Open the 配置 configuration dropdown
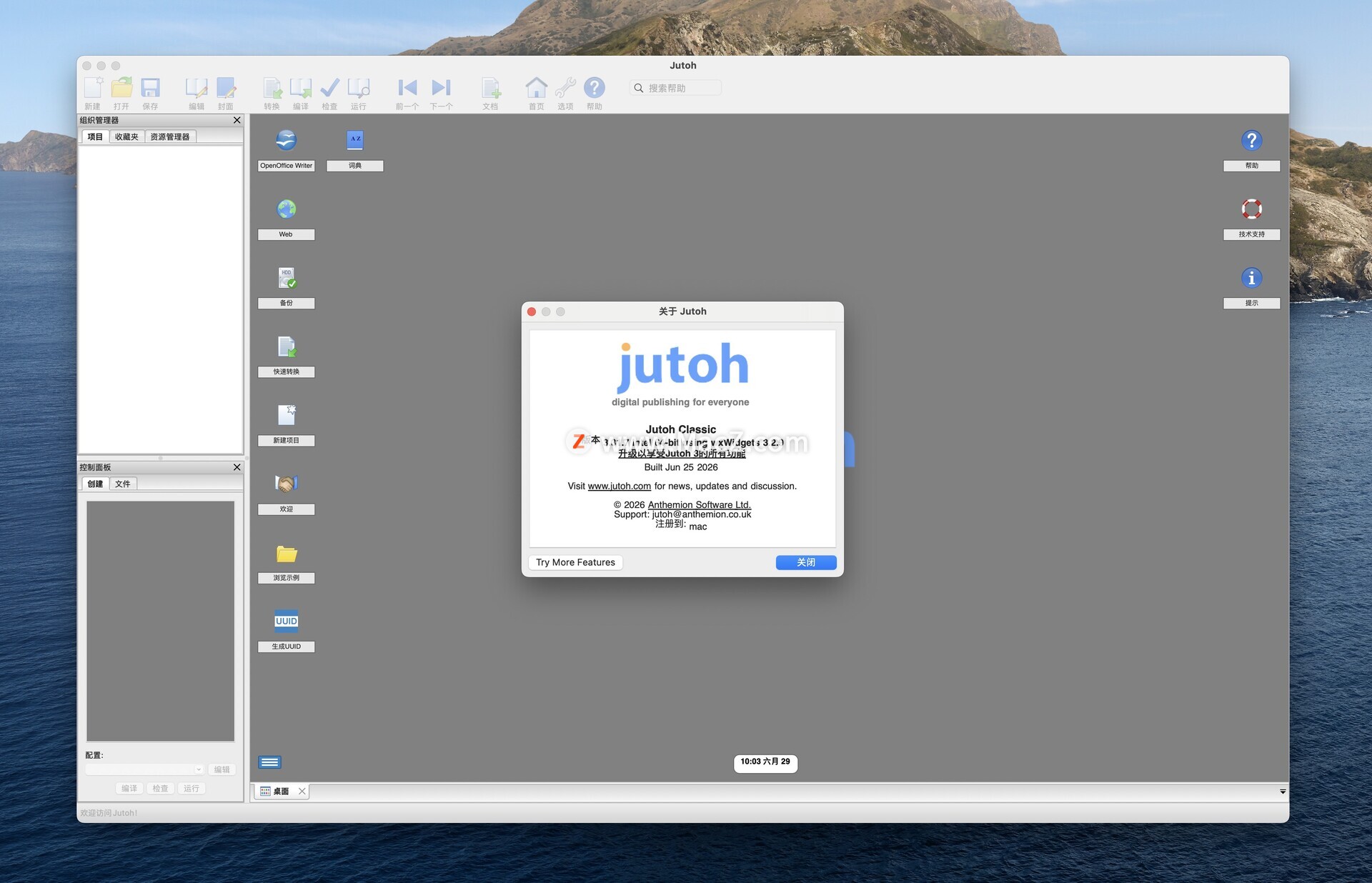 point(145,769)
